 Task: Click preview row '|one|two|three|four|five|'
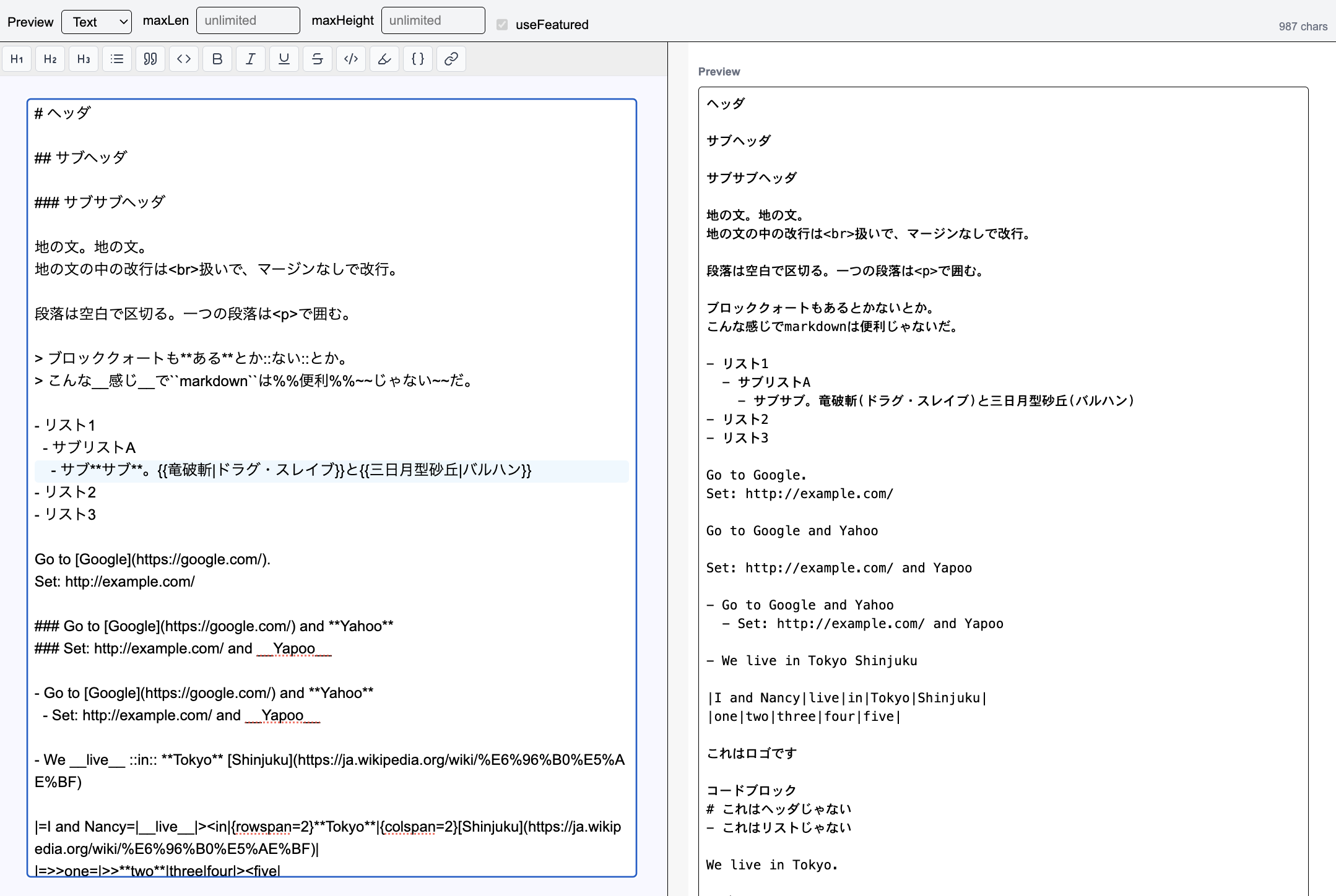tap(804, 717)
